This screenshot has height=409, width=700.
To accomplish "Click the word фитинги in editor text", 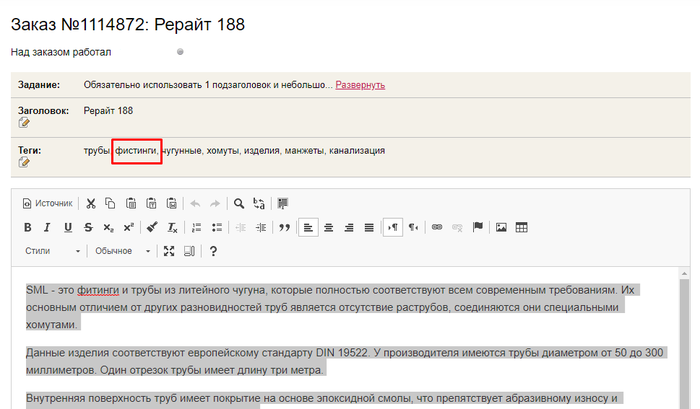I will point(98,291).
